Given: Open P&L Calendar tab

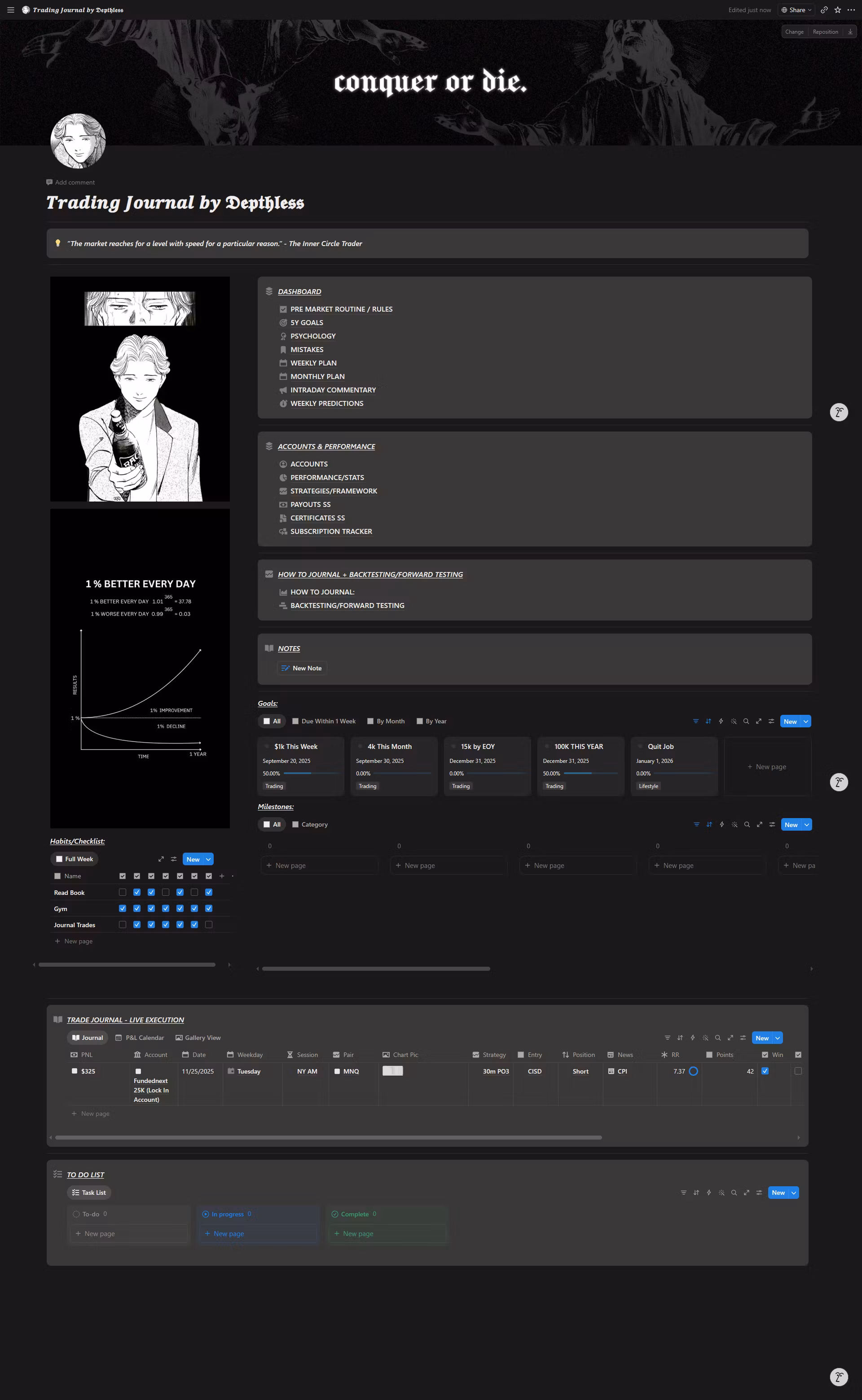Looking at the screenshot, I should tap(140, 1038).
